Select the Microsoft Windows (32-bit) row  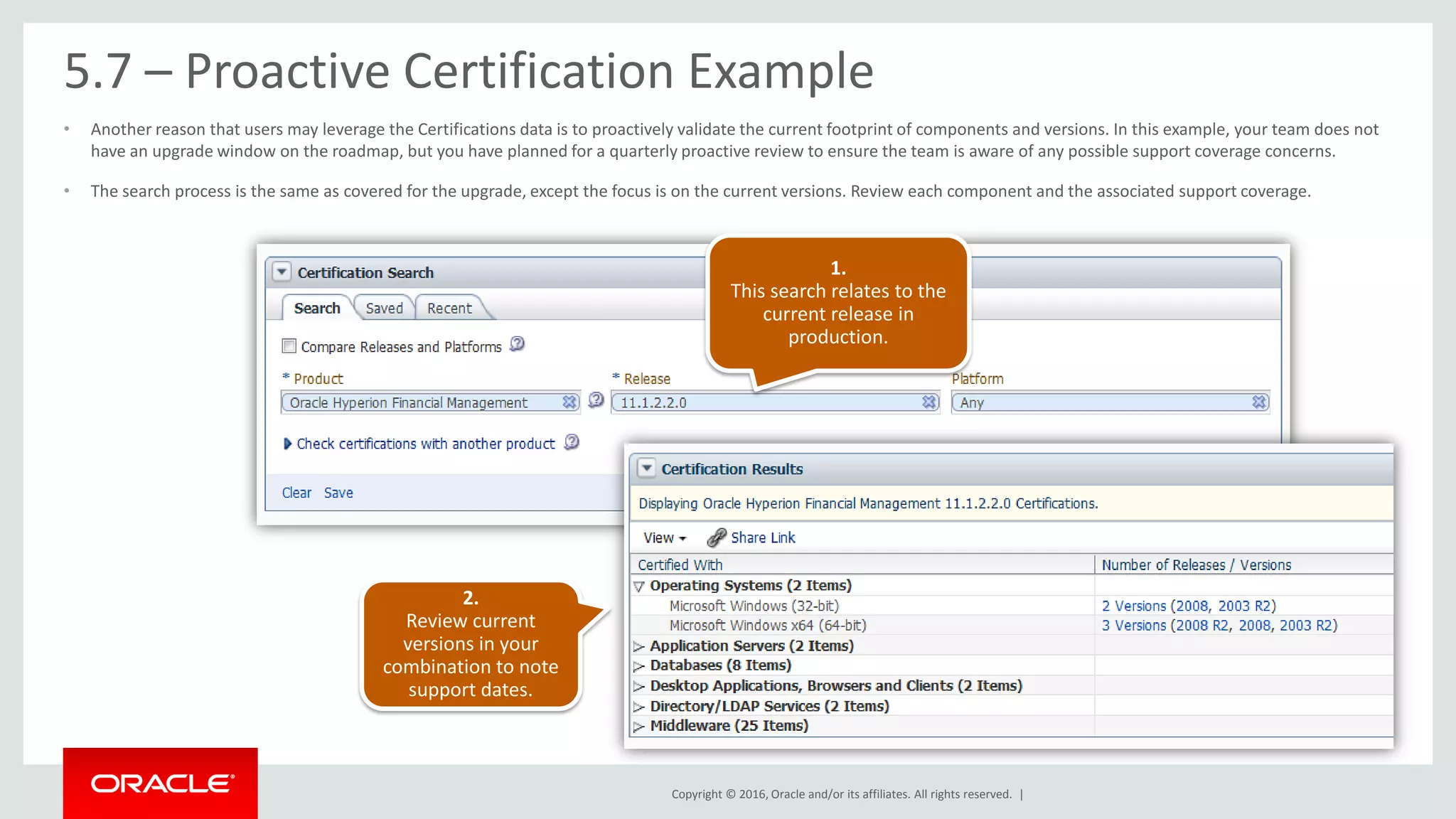coord(1011,606)
